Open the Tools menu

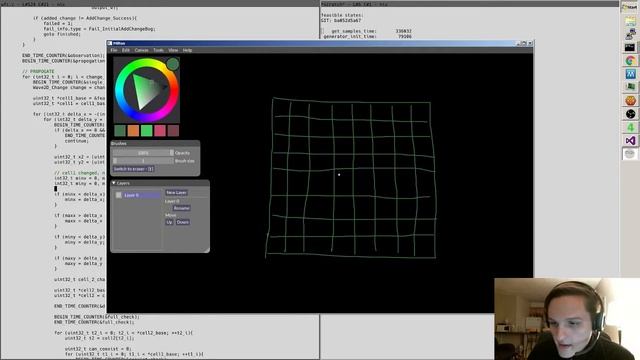(x=158, y=50)
